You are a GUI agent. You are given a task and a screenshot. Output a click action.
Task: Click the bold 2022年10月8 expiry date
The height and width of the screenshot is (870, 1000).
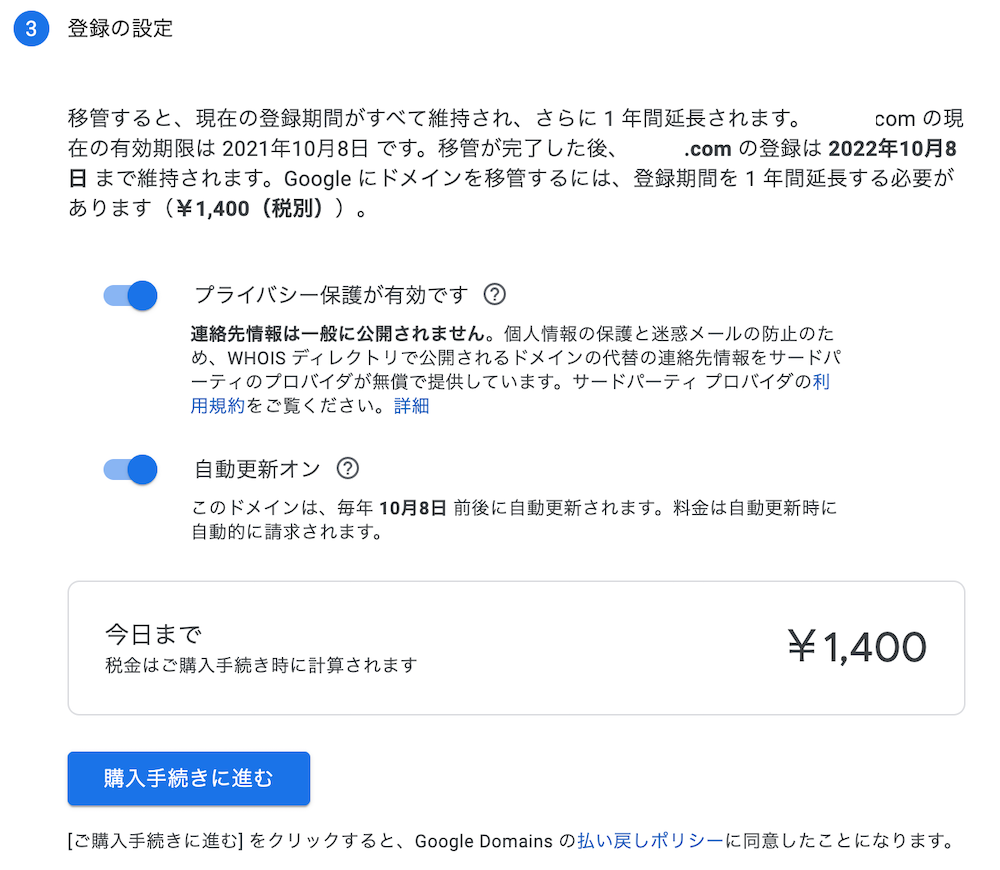coord(892,149)
